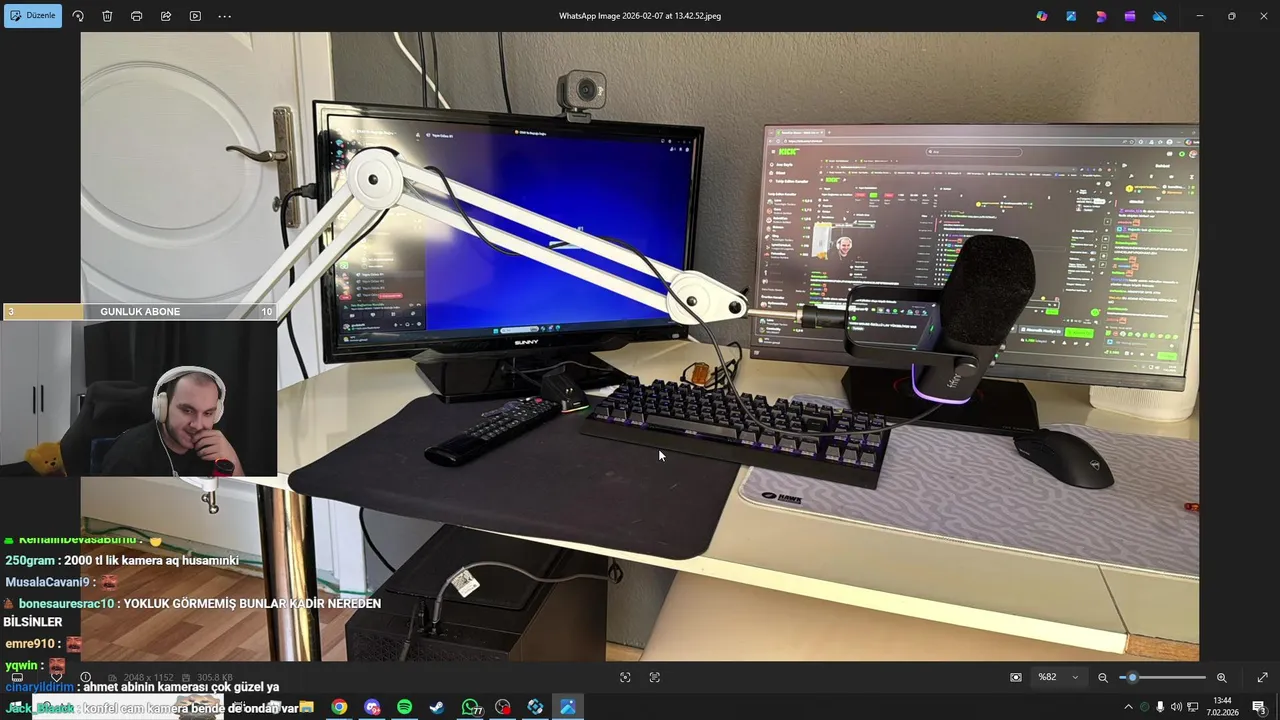The image size is (1280, 720).
Task: Rotate the image with the rotate icon
Action: tap(78, 16)
